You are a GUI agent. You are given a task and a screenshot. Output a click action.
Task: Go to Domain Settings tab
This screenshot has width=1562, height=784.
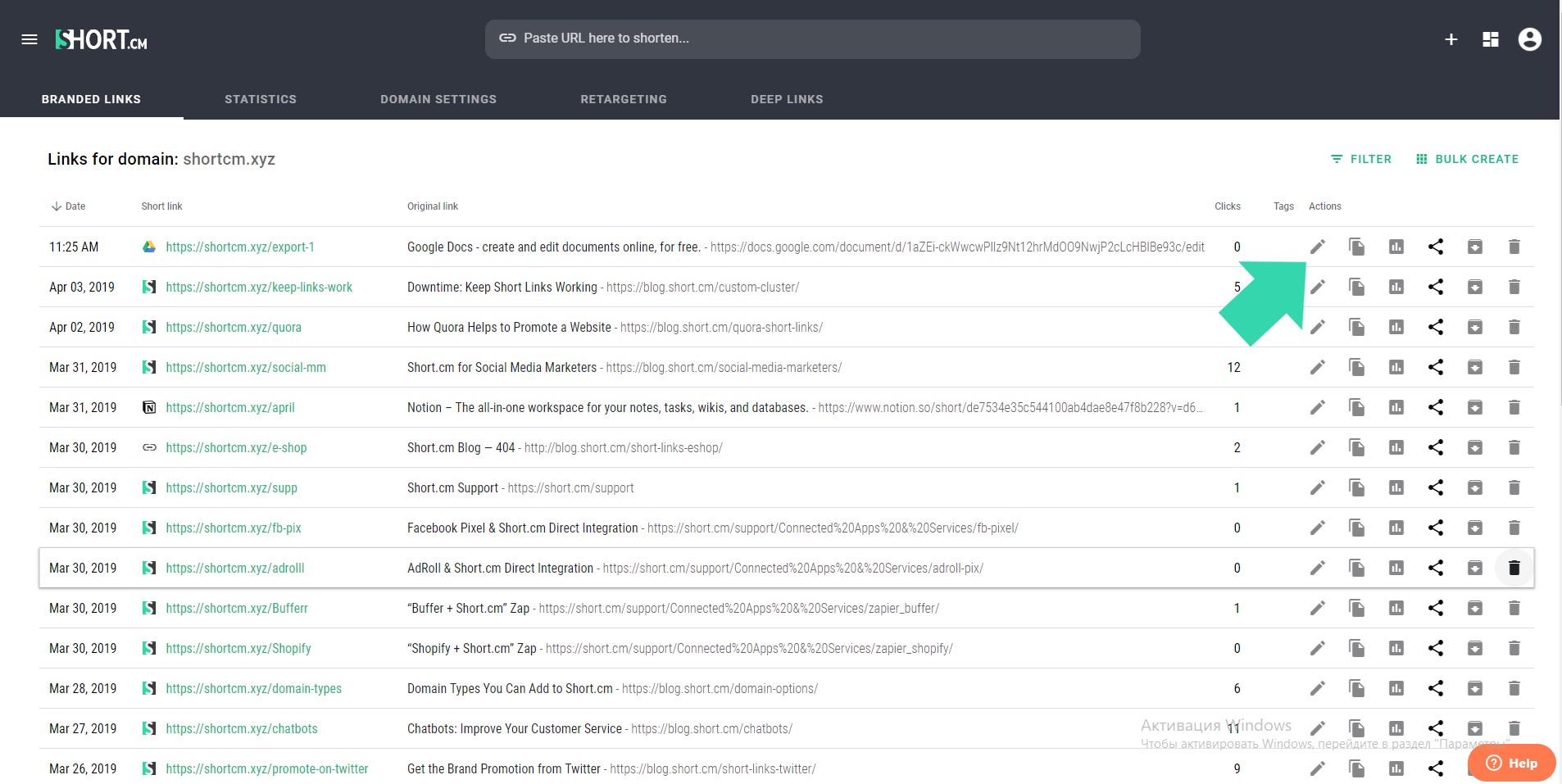tap(438, 99)
